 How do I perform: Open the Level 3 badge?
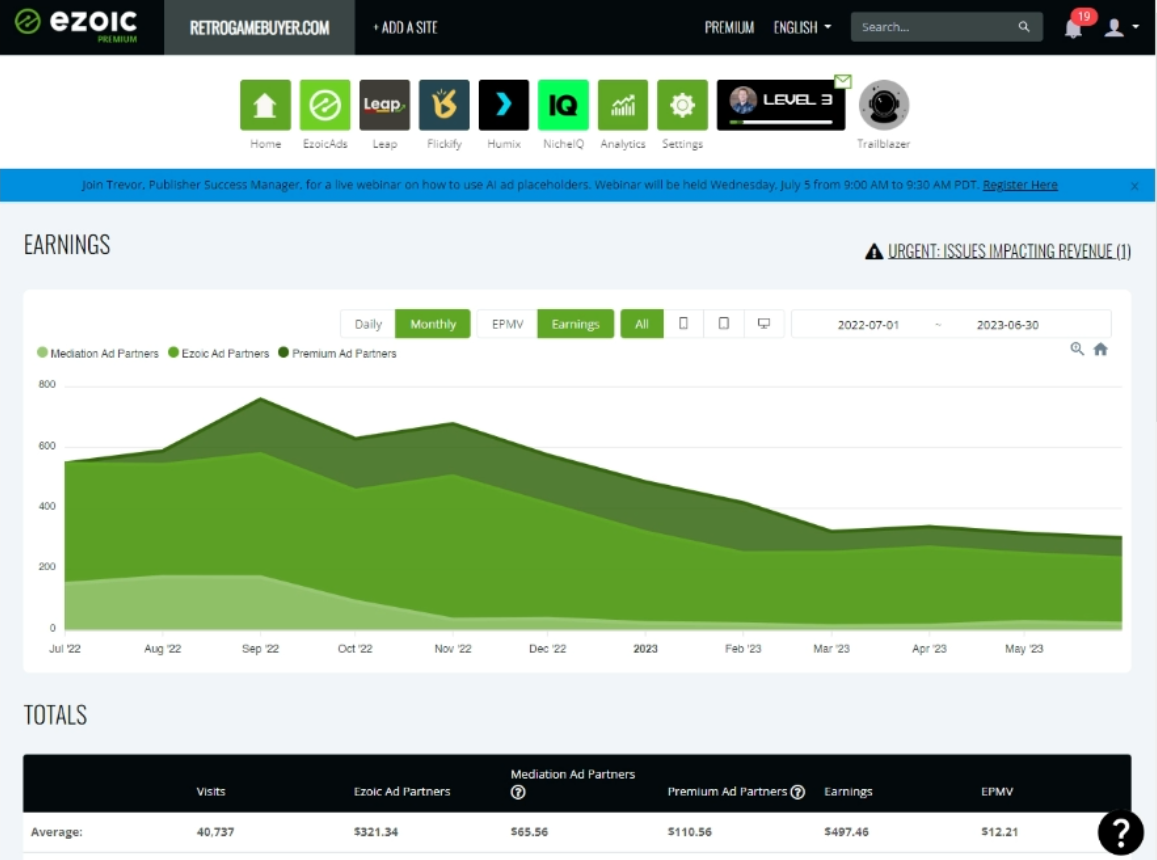tap(781, 105)
